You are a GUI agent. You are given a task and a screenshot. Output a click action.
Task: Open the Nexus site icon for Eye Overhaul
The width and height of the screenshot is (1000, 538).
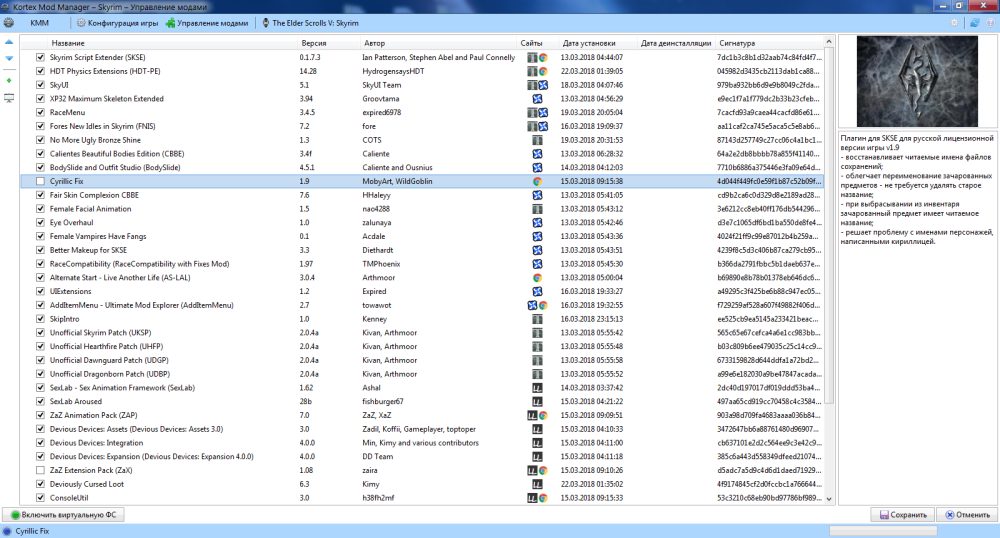(537, 222)
